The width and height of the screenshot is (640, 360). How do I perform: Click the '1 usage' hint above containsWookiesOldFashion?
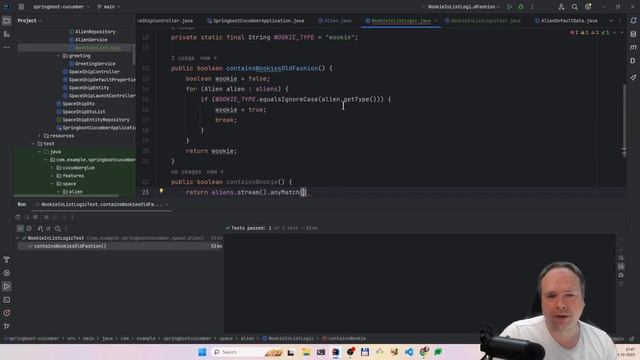click(182, 58)
